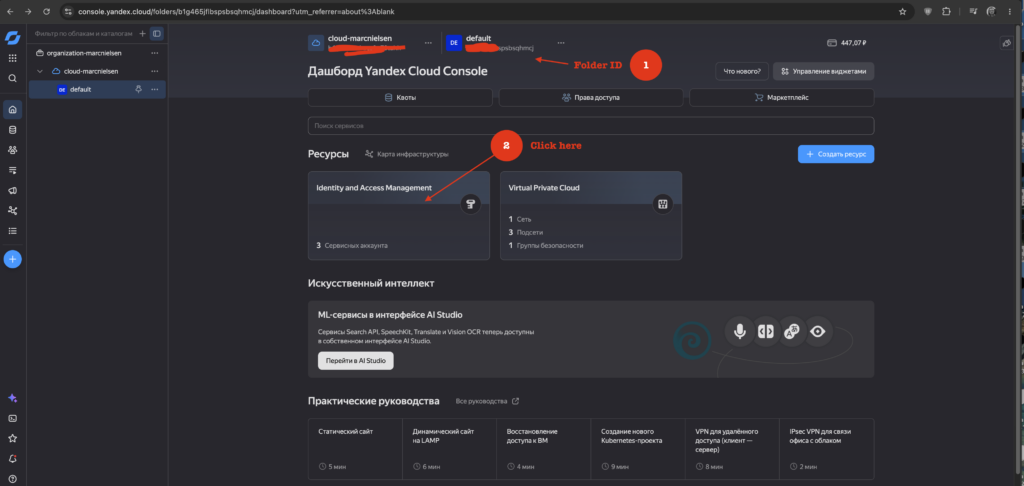Select the default folder in the tree
This screenshot has height=486, width=1024.
[x=80, y=89]
